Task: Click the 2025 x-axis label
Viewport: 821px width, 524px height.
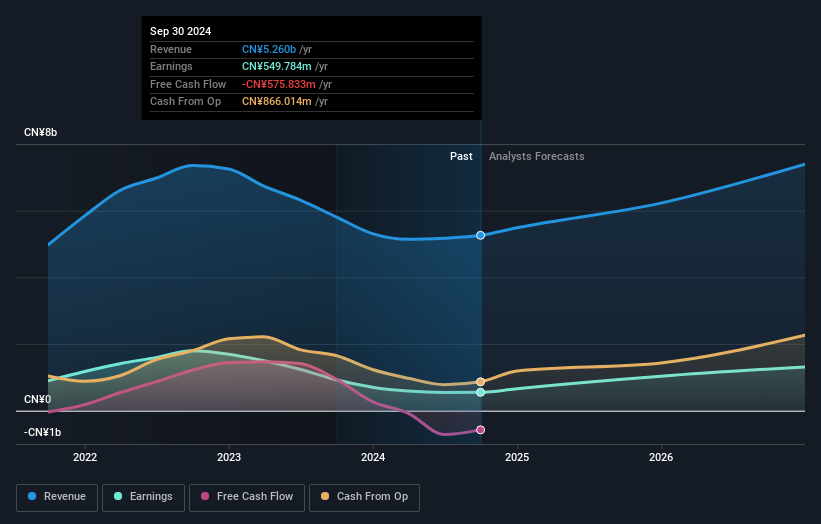Action: 517,457
